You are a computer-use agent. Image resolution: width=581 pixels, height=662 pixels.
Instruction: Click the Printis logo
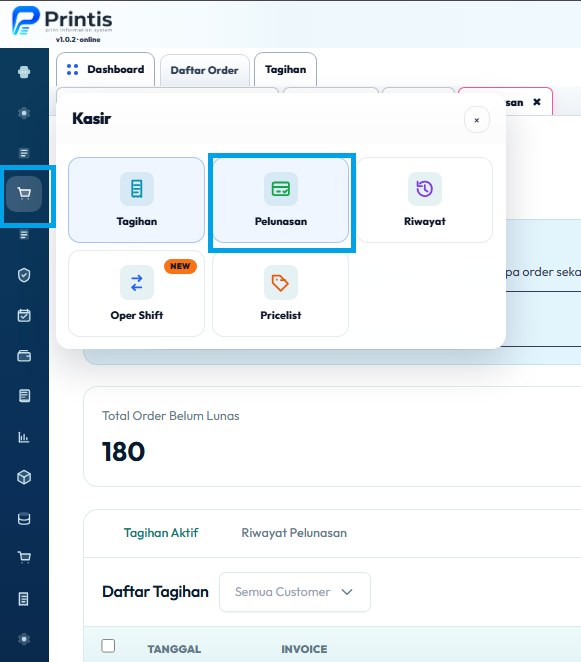tap(62, 20)
